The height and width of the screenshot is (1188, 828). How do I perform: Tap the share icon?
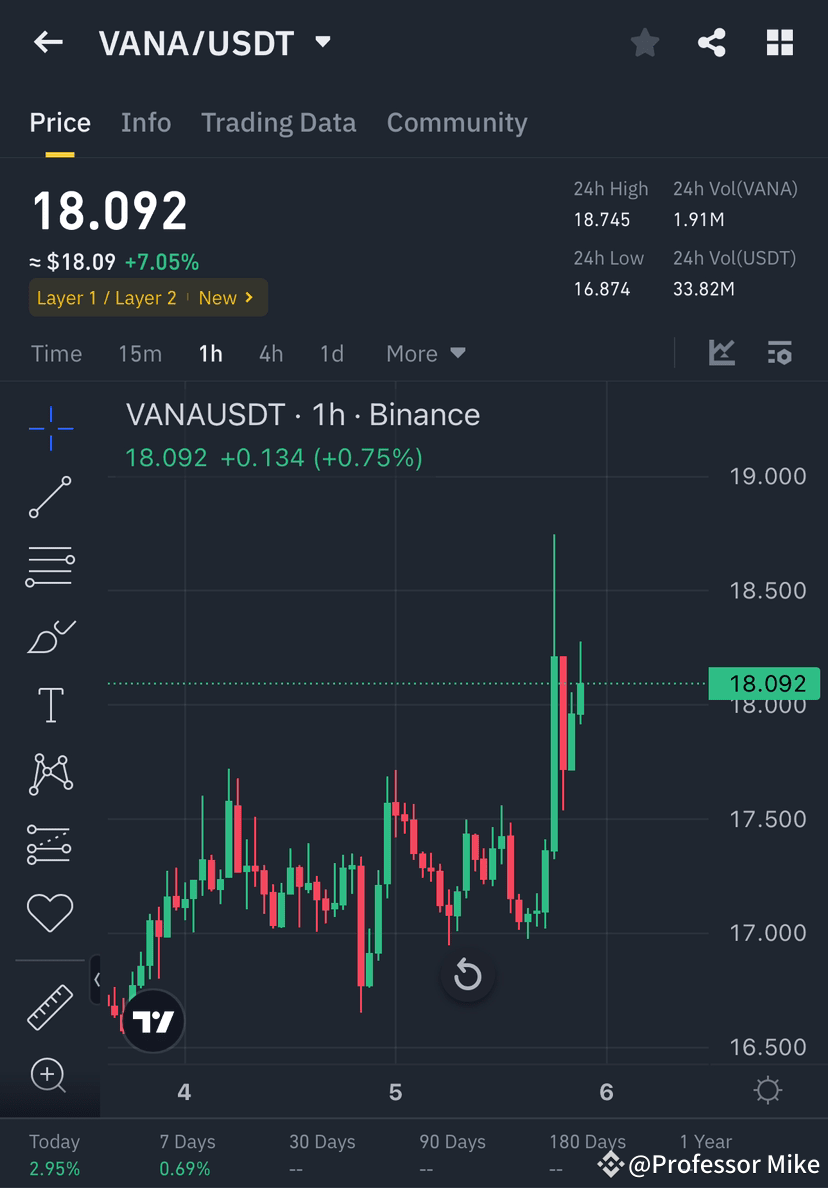coord(711,42)
